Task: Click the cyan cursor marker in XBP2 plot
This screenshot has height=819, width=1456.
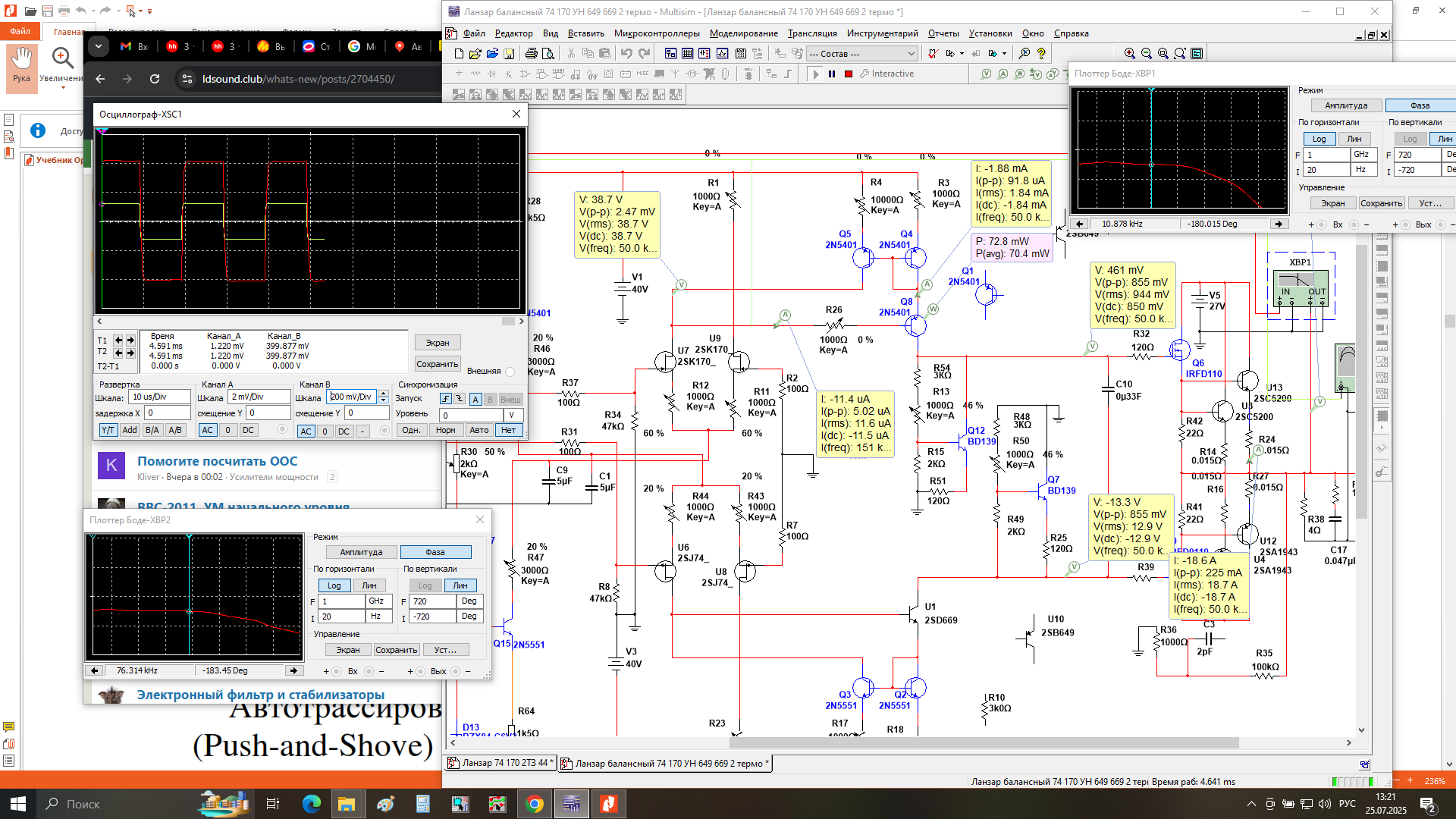Action: [189, 537]
